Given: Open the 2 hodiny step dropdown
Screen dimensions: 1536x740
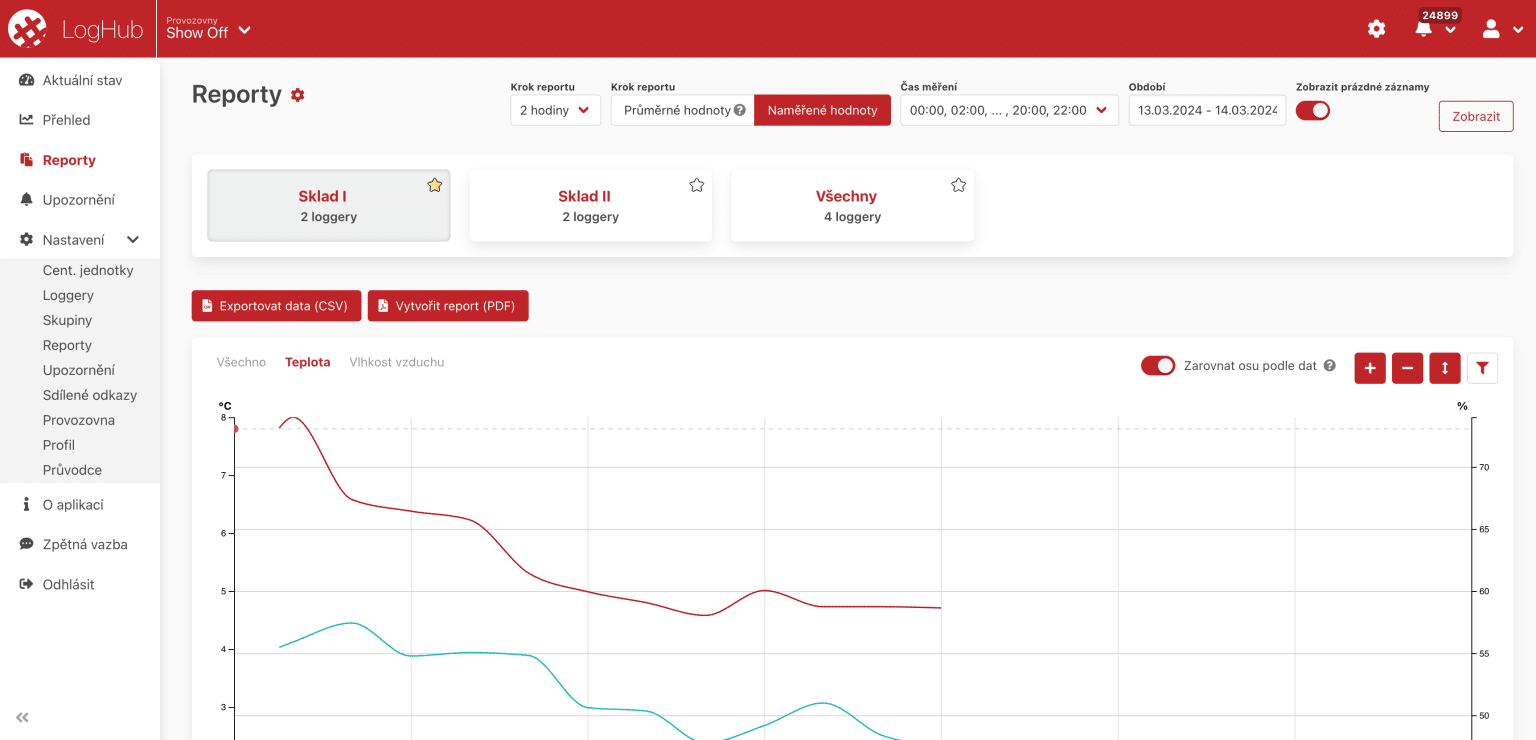Looking at the screenshot, I should pyautogui.click(x=555, y=110).
